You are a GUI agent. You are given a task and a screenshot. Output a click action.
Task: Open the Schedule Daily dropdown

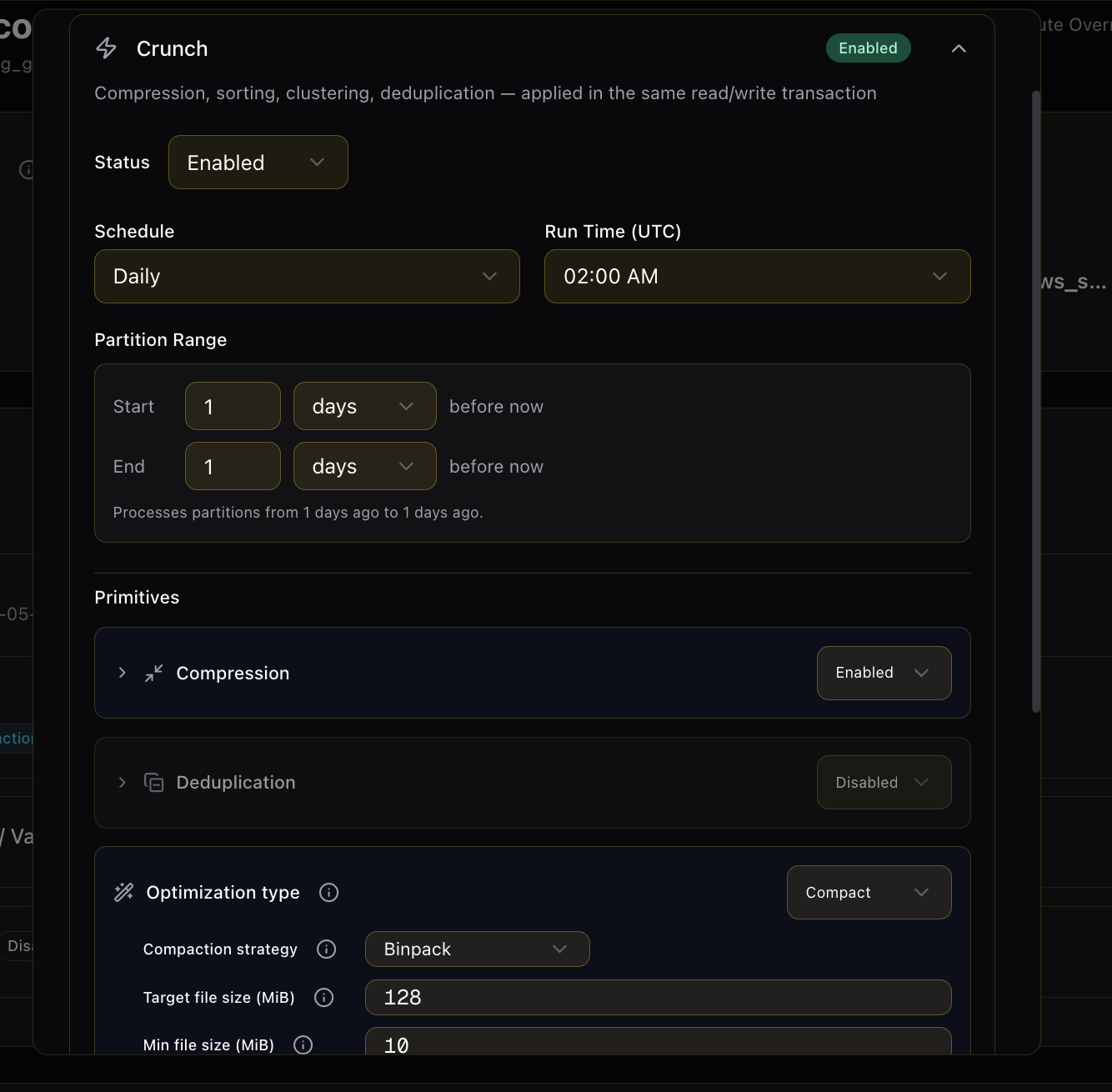coord(307,277)
